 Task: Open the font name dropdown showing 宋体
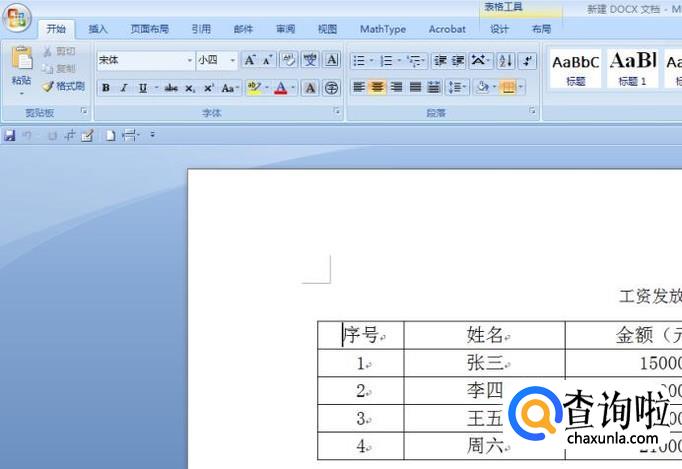[190, 60]
